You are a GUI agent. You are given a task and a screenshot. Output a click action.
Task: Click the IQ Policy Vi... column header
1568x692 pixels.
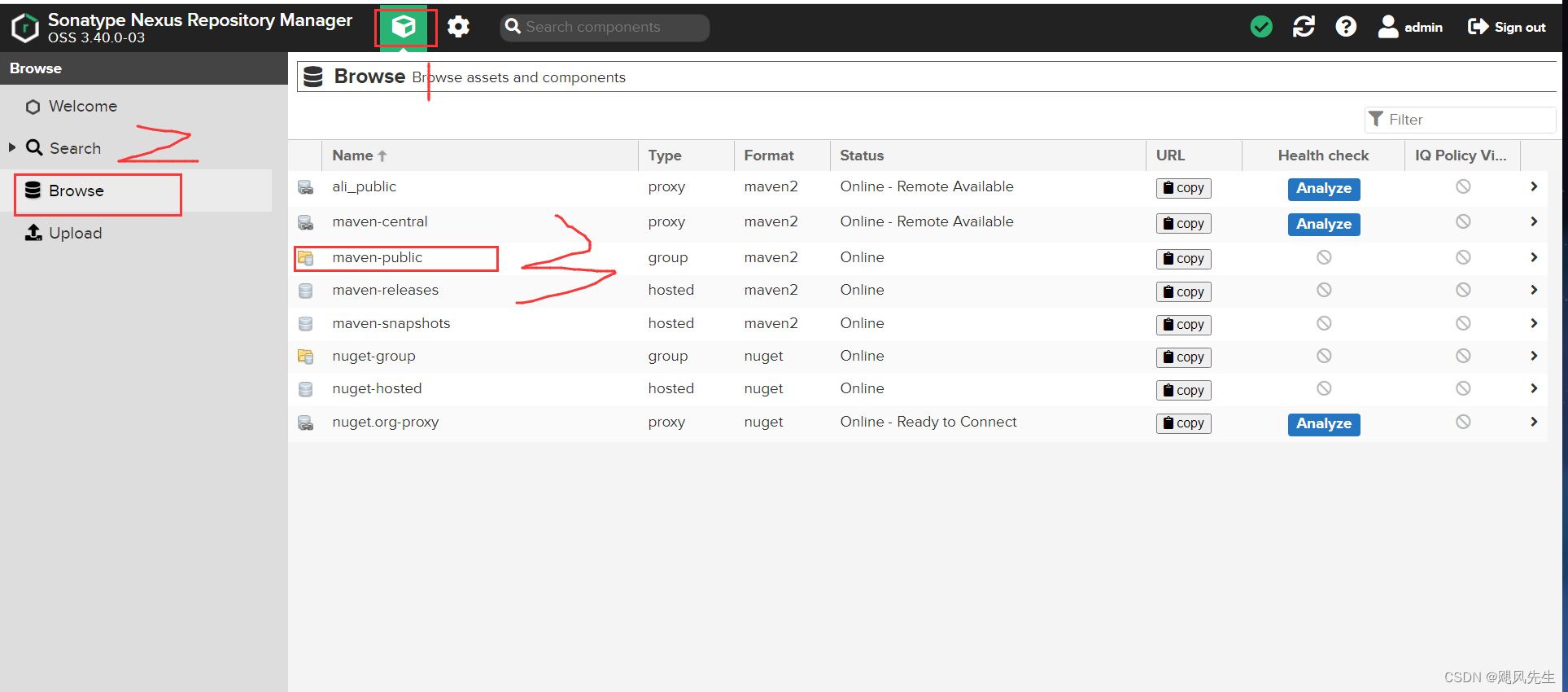coord(1462,155)
